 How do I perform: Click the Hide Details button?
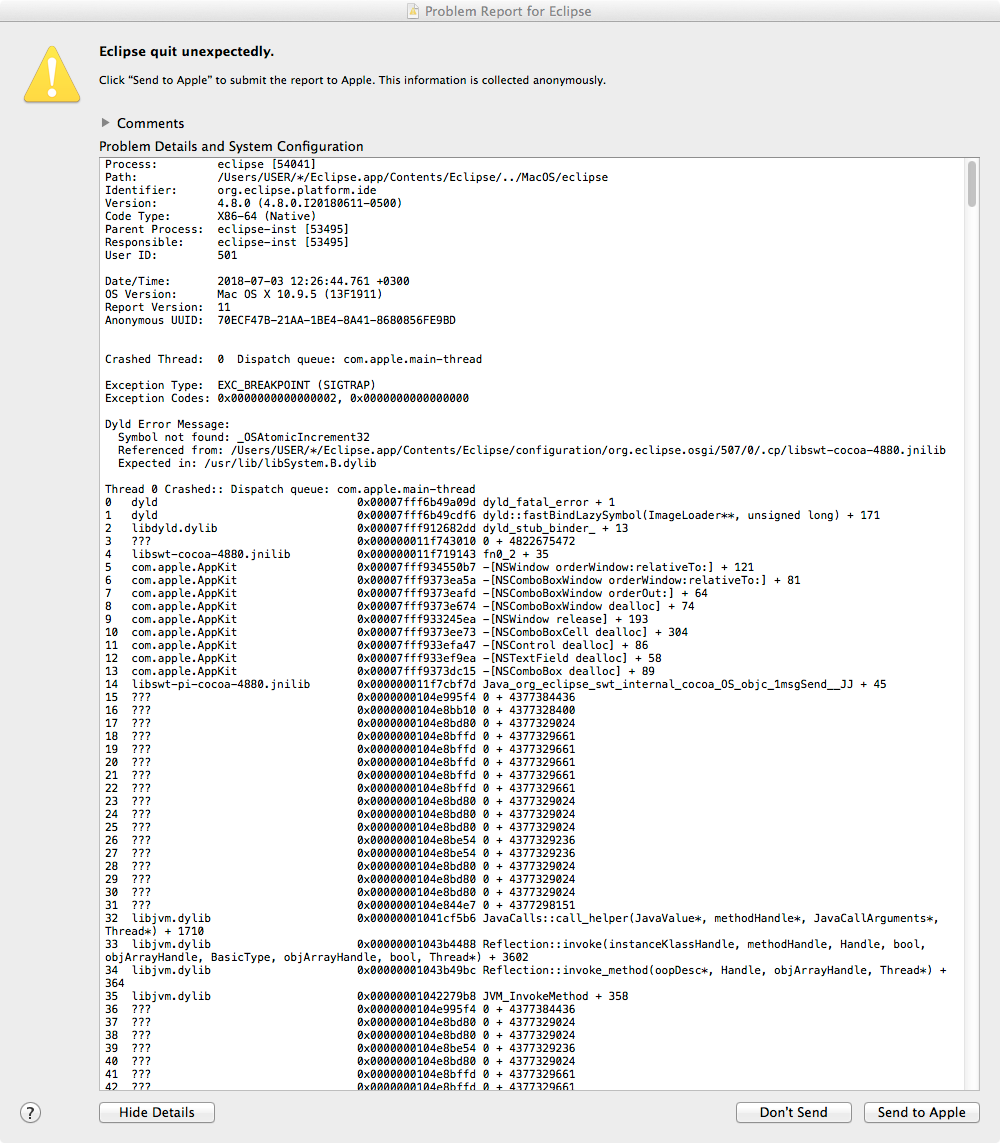point(157,1112)
